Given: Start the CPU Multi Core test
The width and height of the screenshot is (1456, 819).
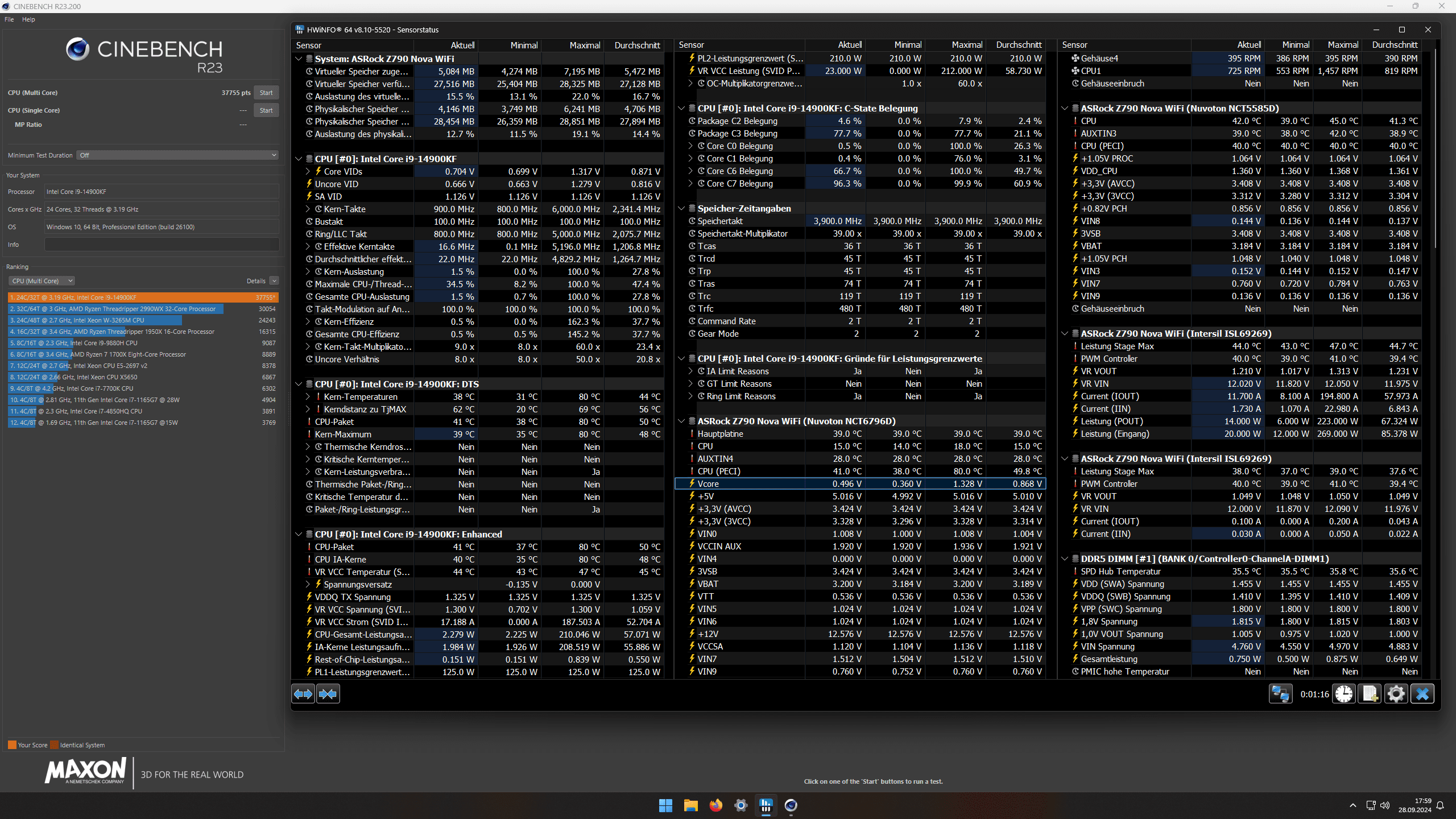Looking at the screenshot, I should 266,93.
